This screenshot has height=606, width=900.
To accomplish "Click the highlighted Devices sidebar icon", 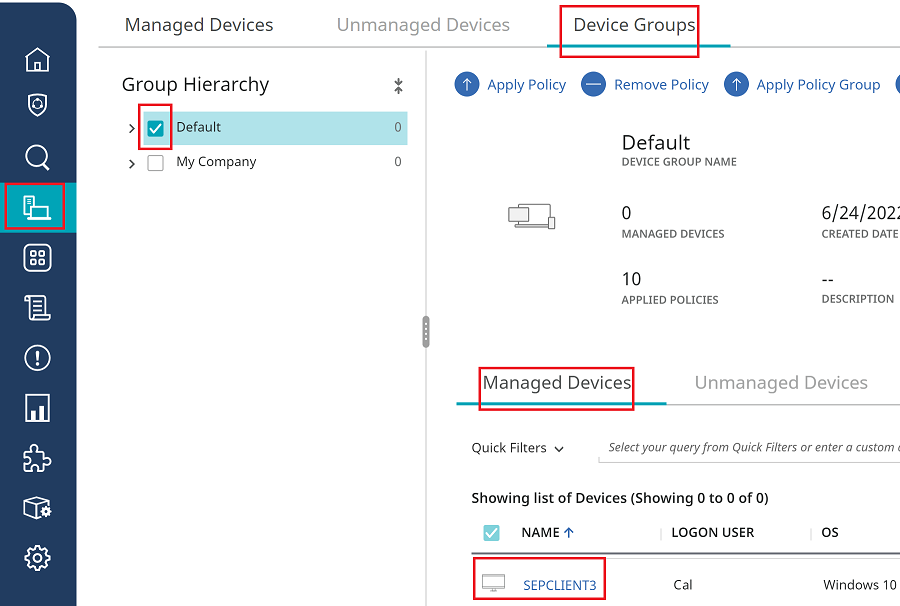I will 37,207.
